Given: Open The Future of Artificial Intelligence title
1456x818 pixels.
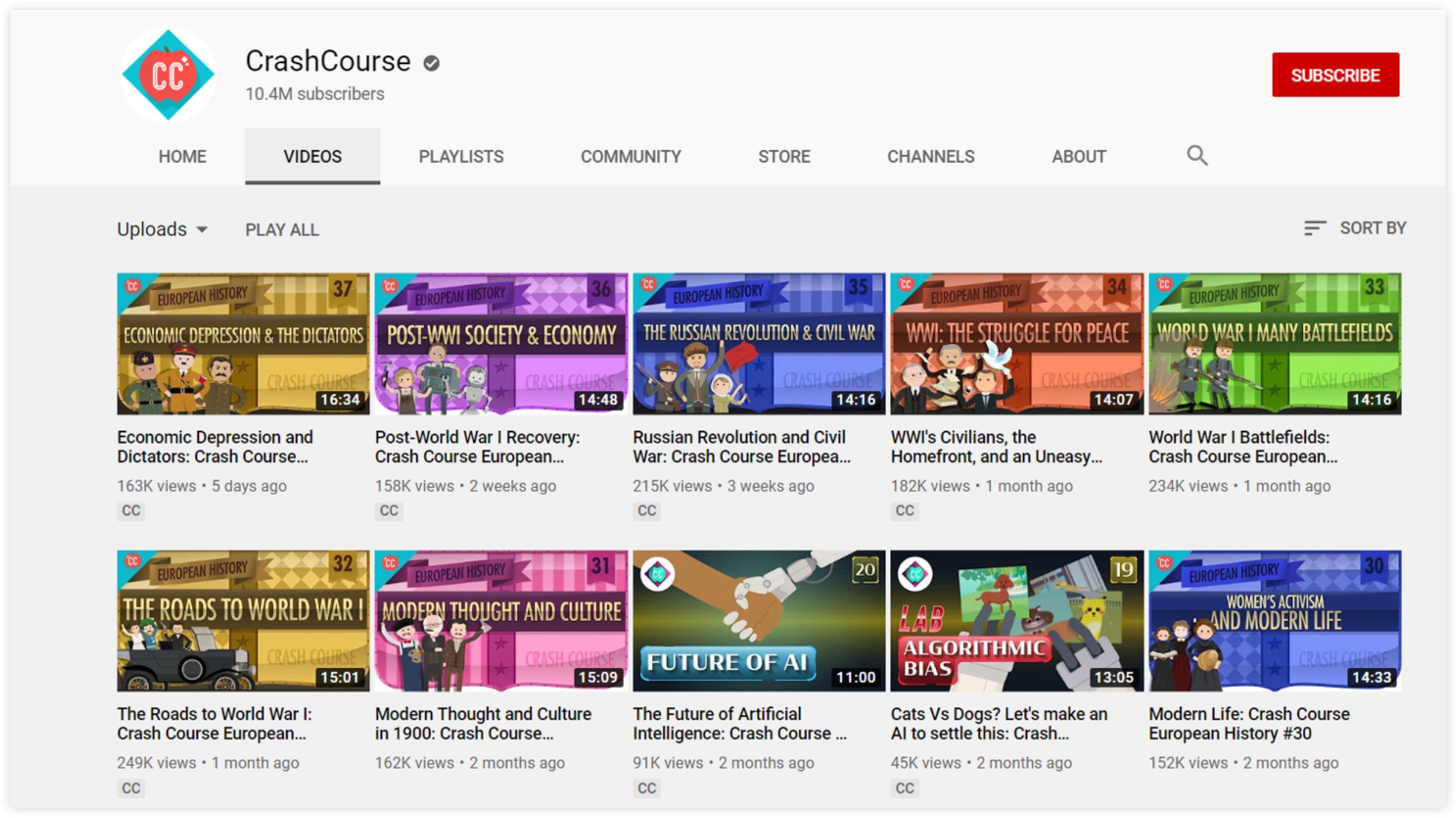Looking at the screenshot, I should [740, 723].
